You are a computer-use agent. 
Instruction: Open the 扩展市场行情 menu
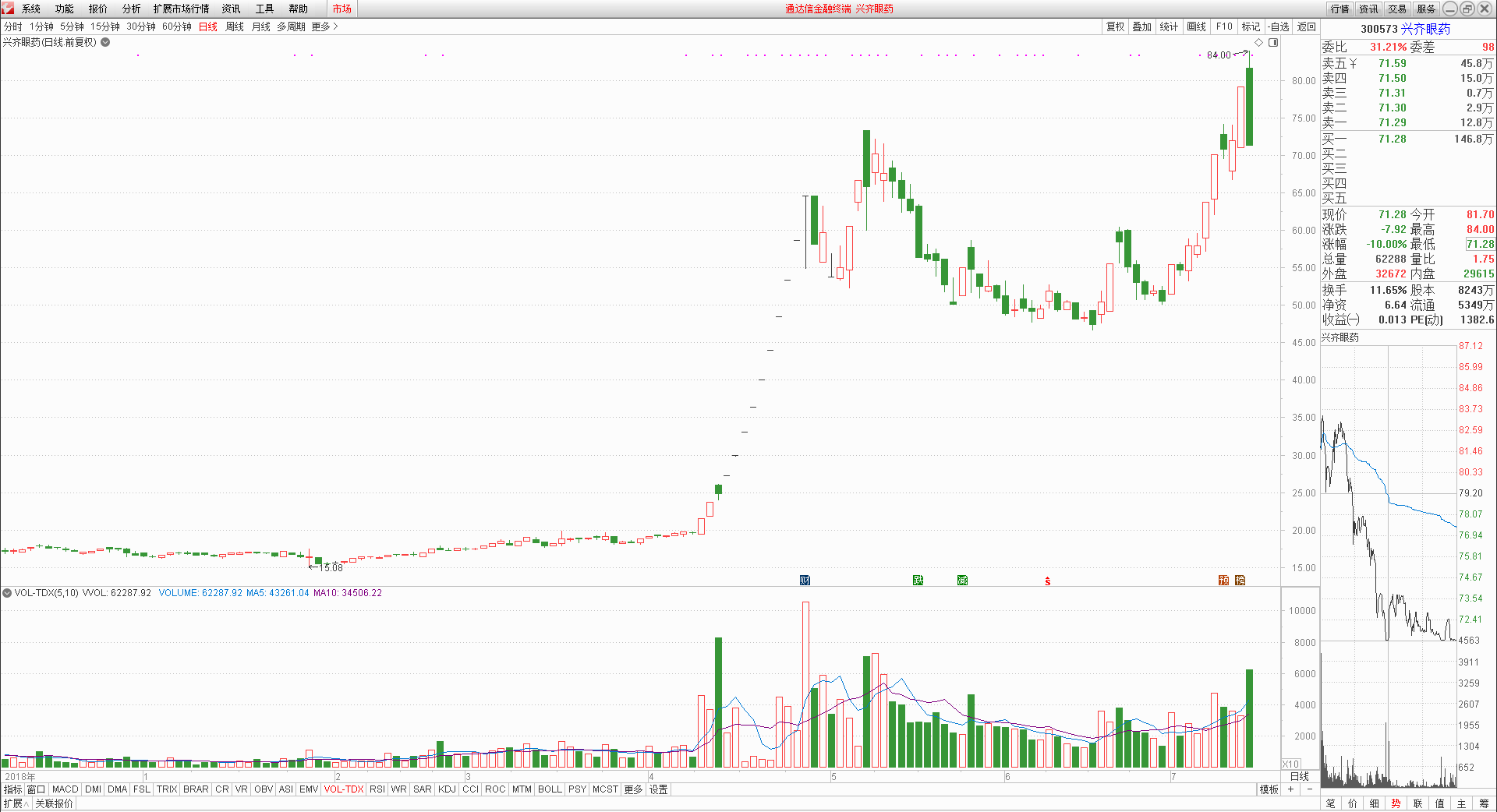click(182, 9)
